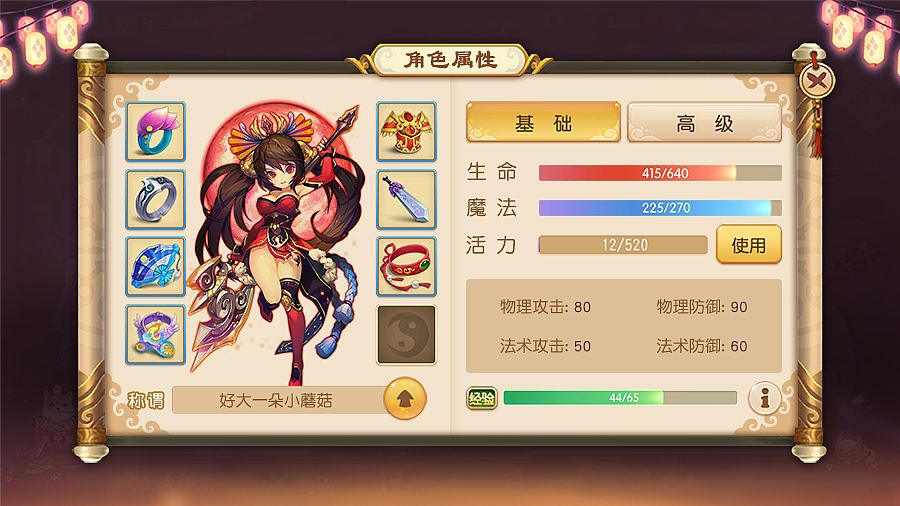The width and height of the screenshot is (900, 506).
Task: Select the purple sword weapon slot
Action: (x=406, y=199)
